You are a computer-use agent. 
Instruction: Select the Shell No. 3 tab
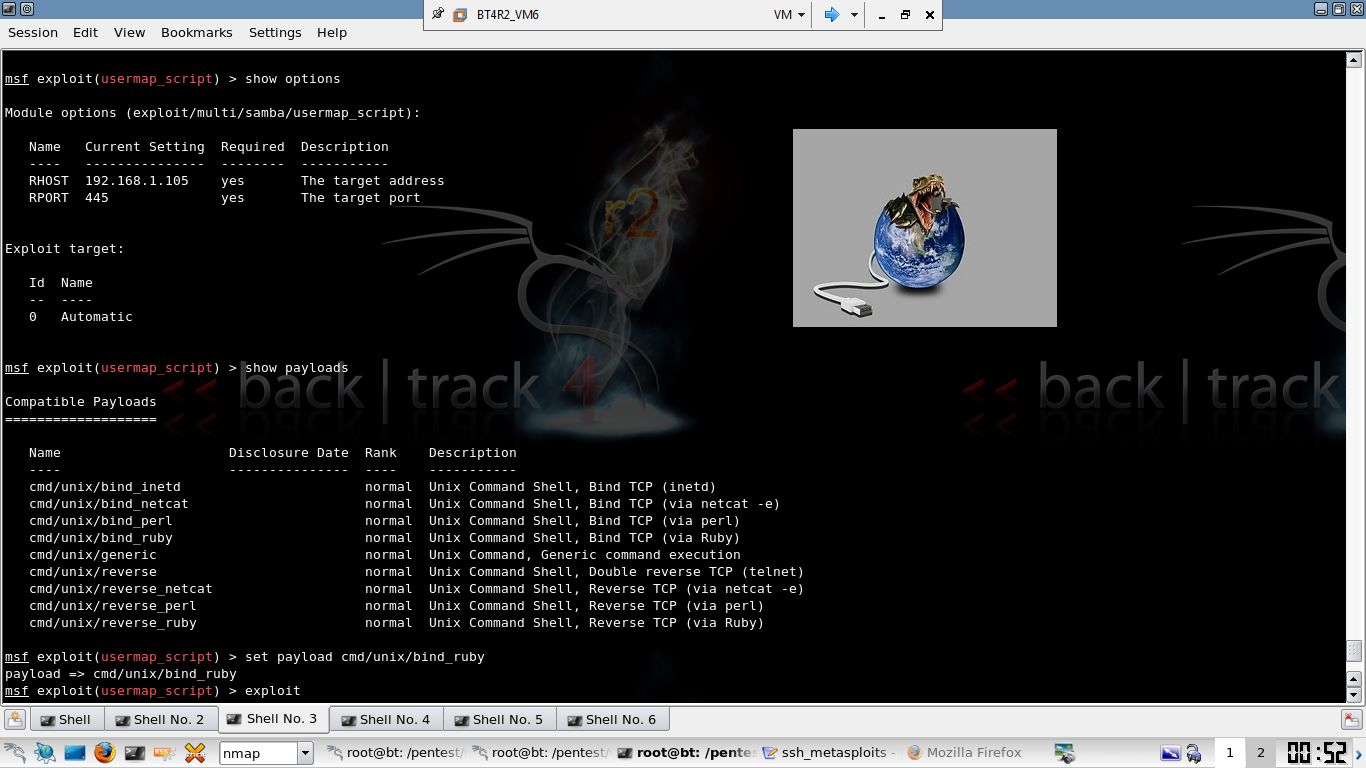click(x=272, y=718)
